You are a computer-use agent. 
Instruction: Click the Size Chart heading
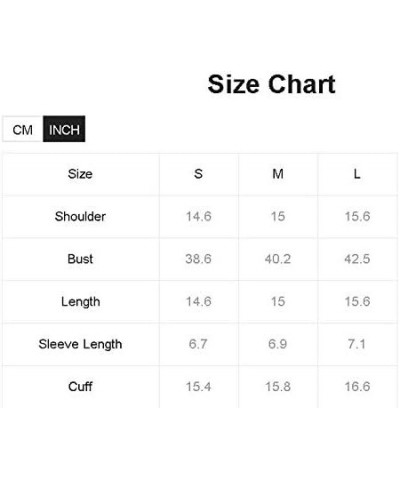pos(271,84)
